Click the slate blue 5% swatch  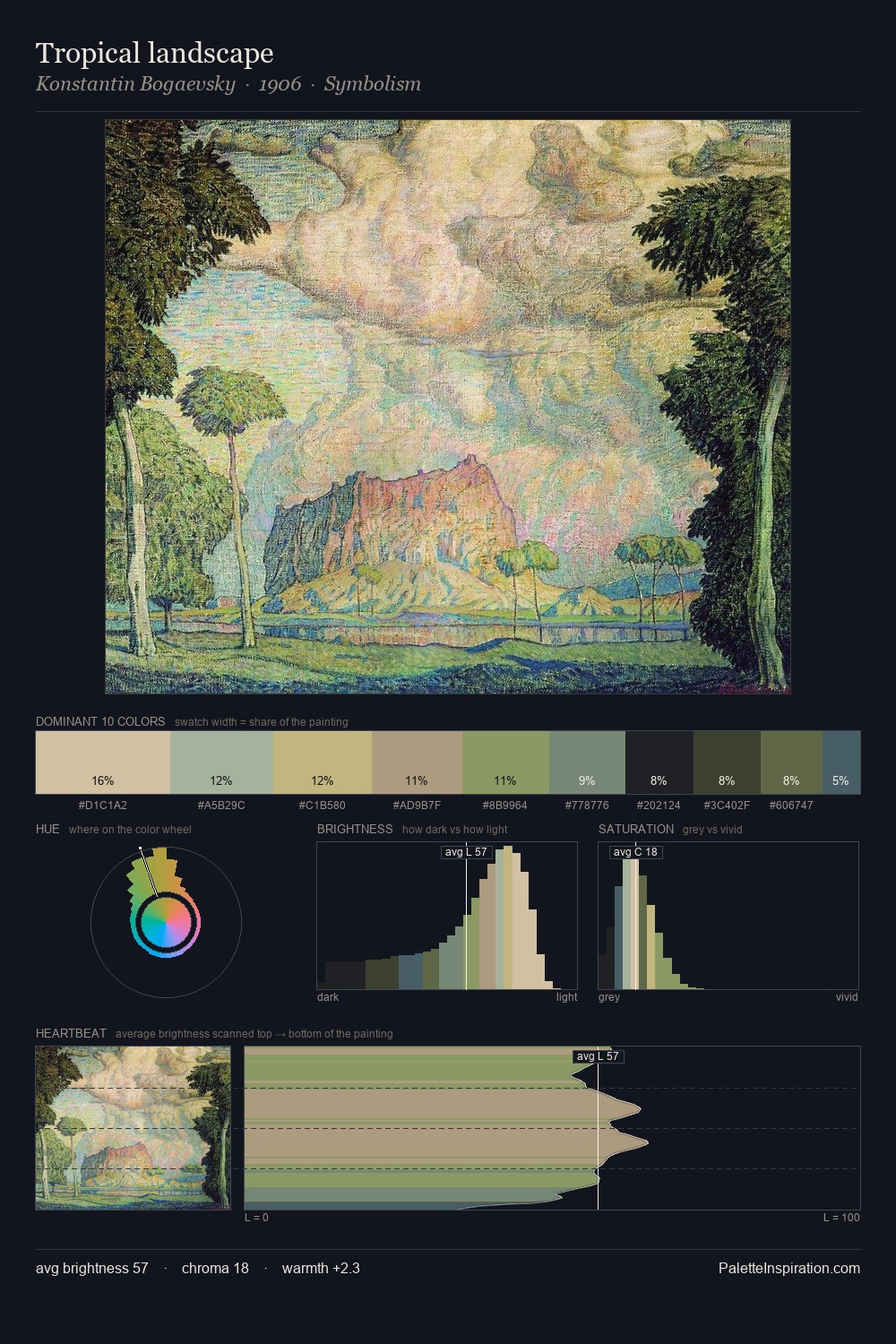(841, 762)
